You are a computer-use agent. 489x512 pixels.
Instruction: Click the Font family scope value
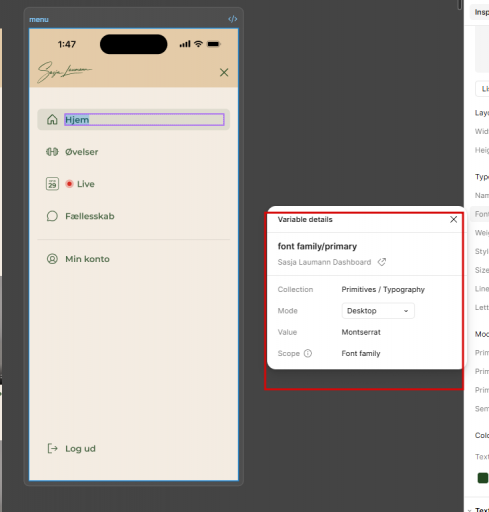coord(361,353)
